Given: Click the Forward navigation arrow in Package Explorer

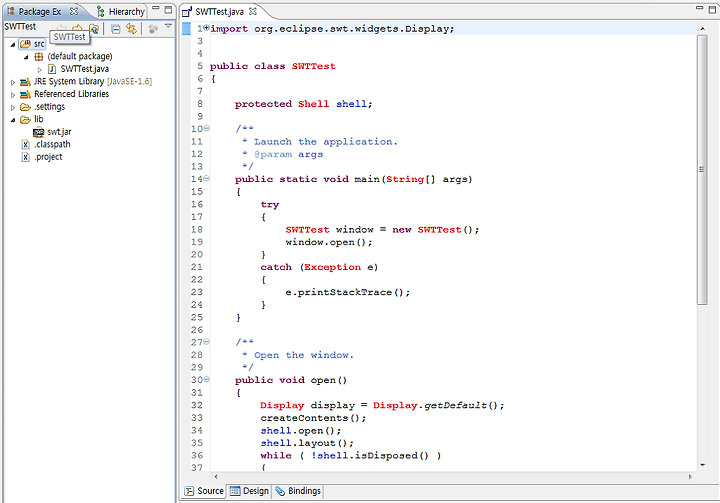Looking at the screenshot, I should coord(78,28).
